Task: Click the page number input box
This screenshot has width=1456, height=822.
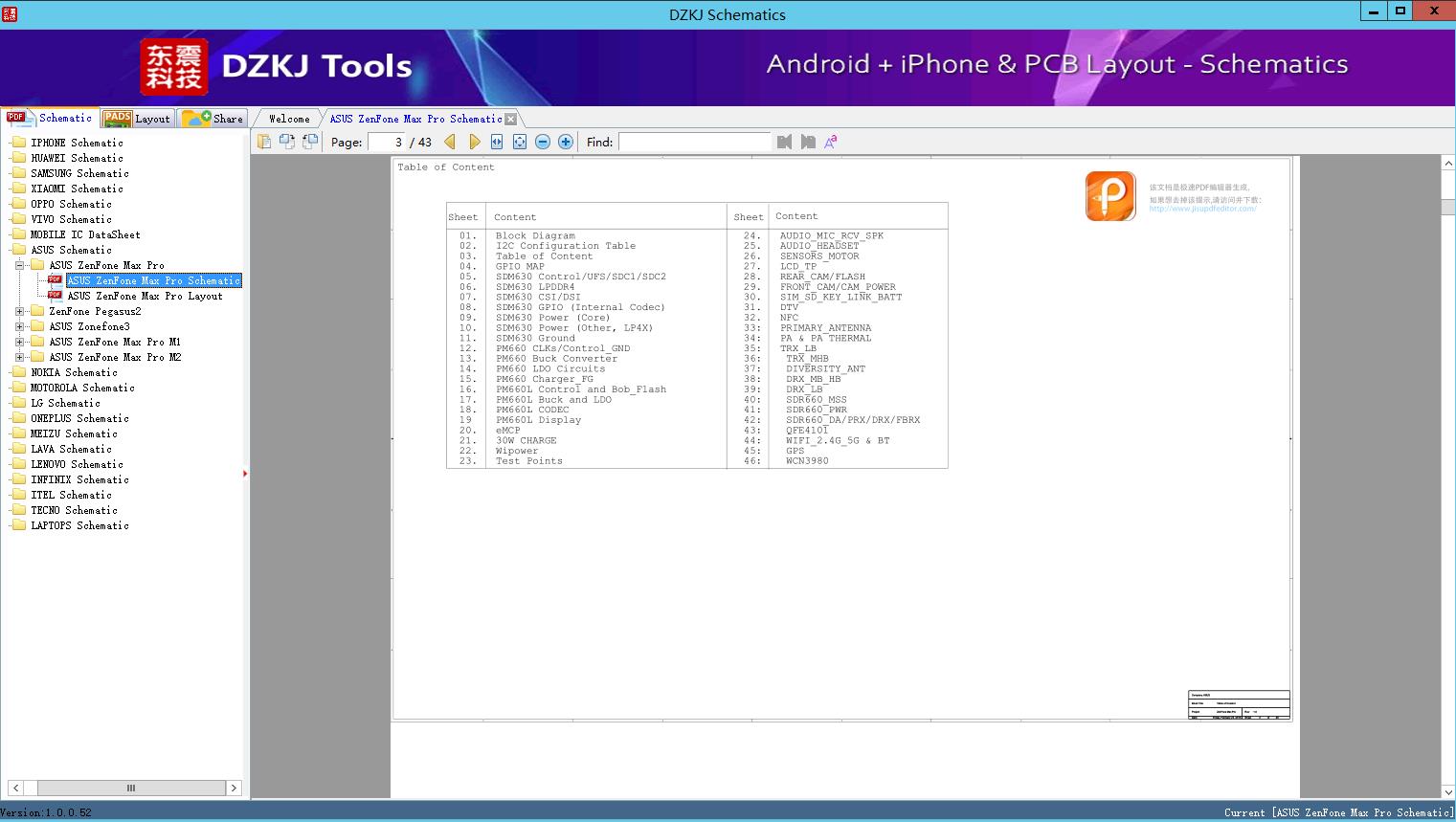Action: pyautogui.click(x=387, y=142)
